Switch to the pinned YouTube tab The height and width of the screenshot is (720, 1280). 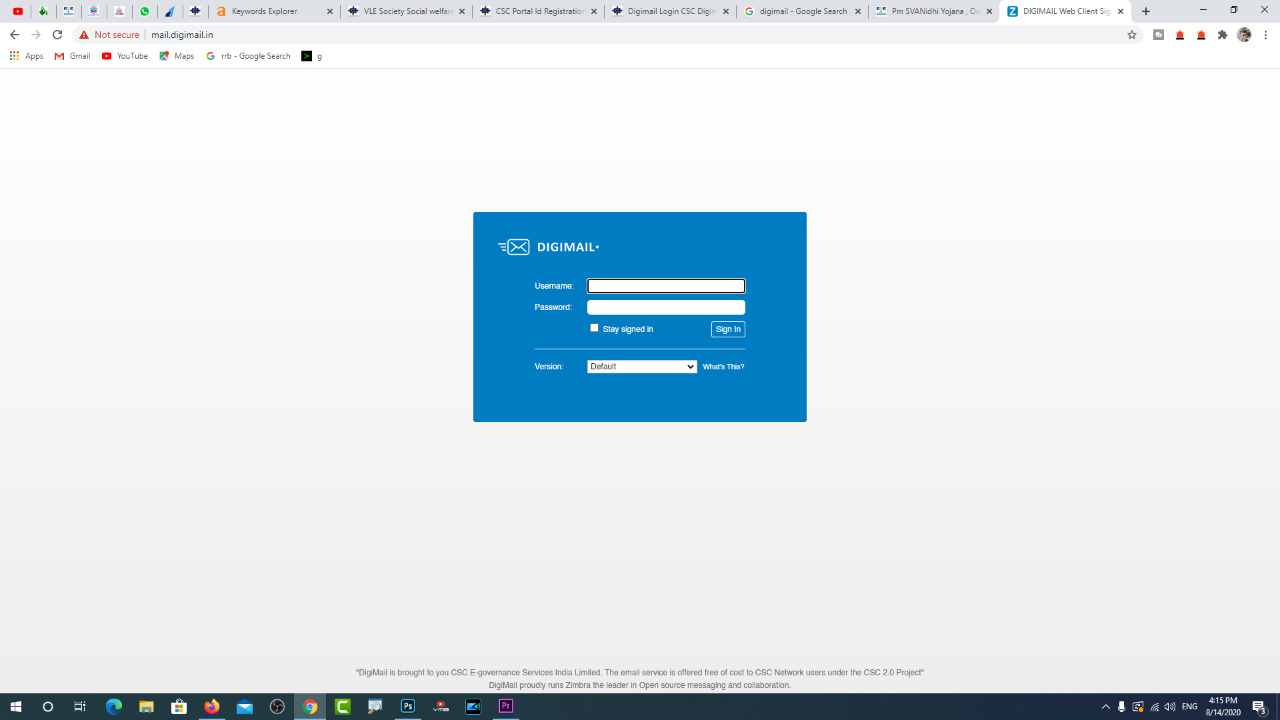17,11
